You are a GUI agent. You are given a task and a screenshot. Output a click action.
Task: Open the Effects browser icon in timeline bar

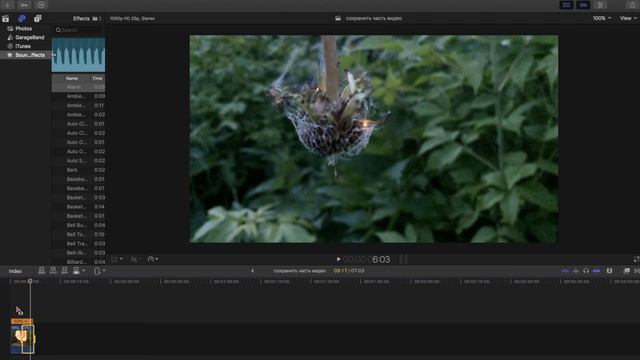coord(627,271)
